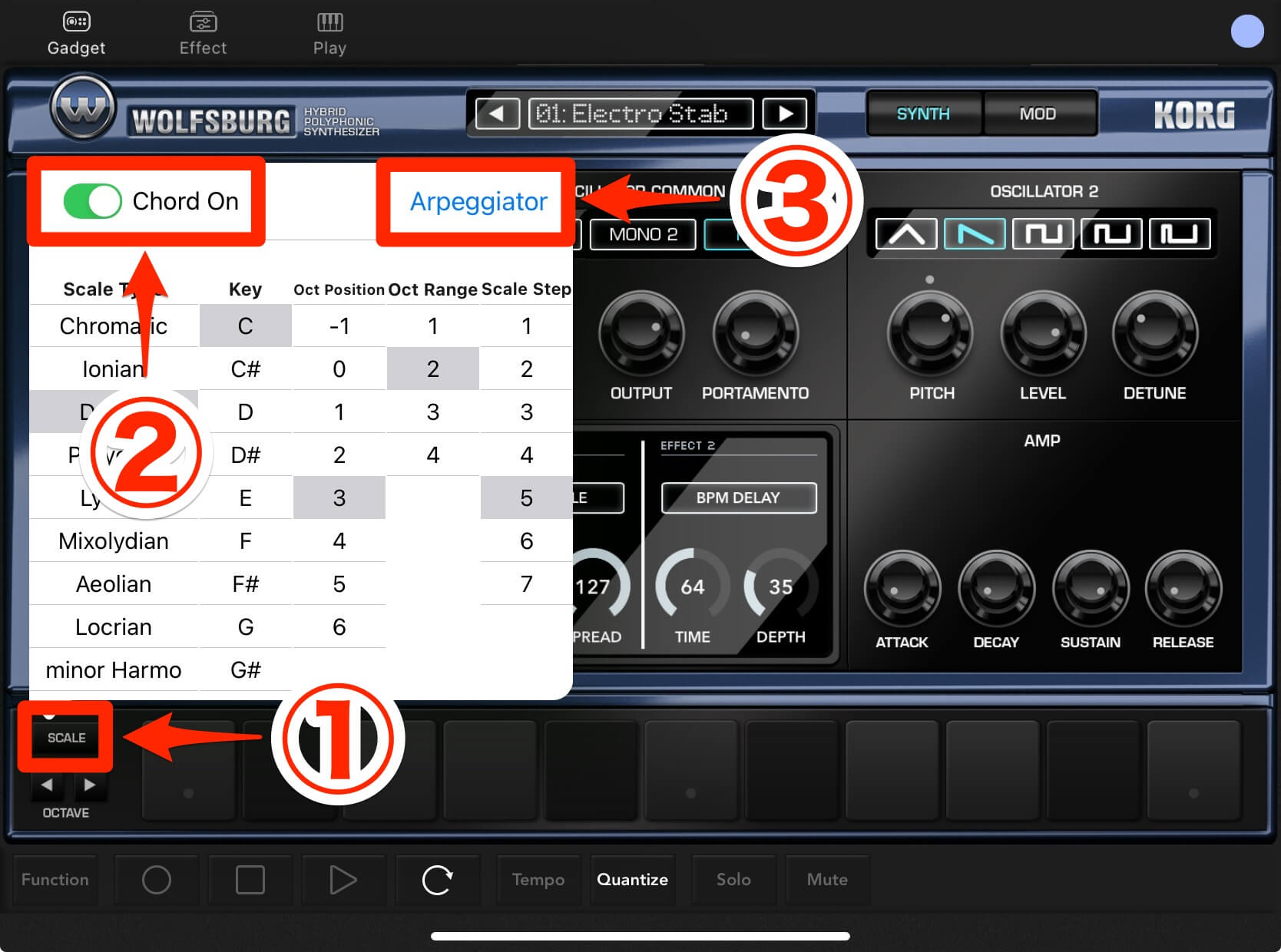Viewport: 1281px width, 952px height.
Task: Toggle the Chord On switch
Action: coord(92,201)
